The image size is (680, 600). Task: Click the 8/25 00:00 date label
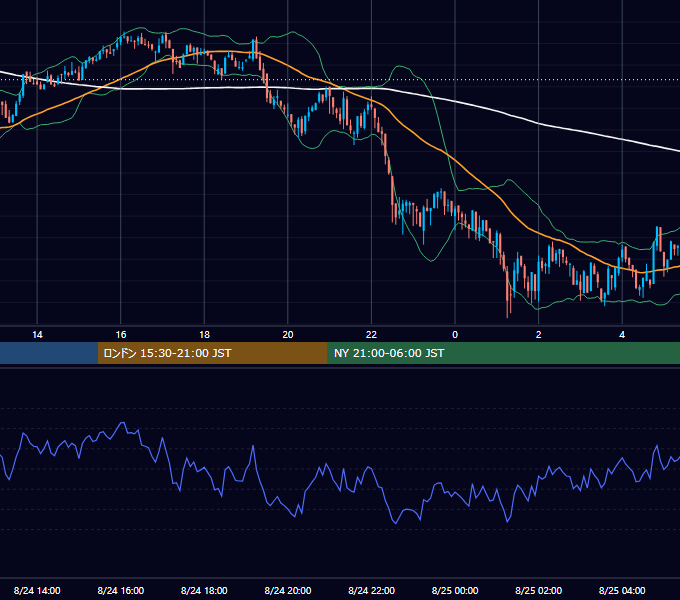455,590
